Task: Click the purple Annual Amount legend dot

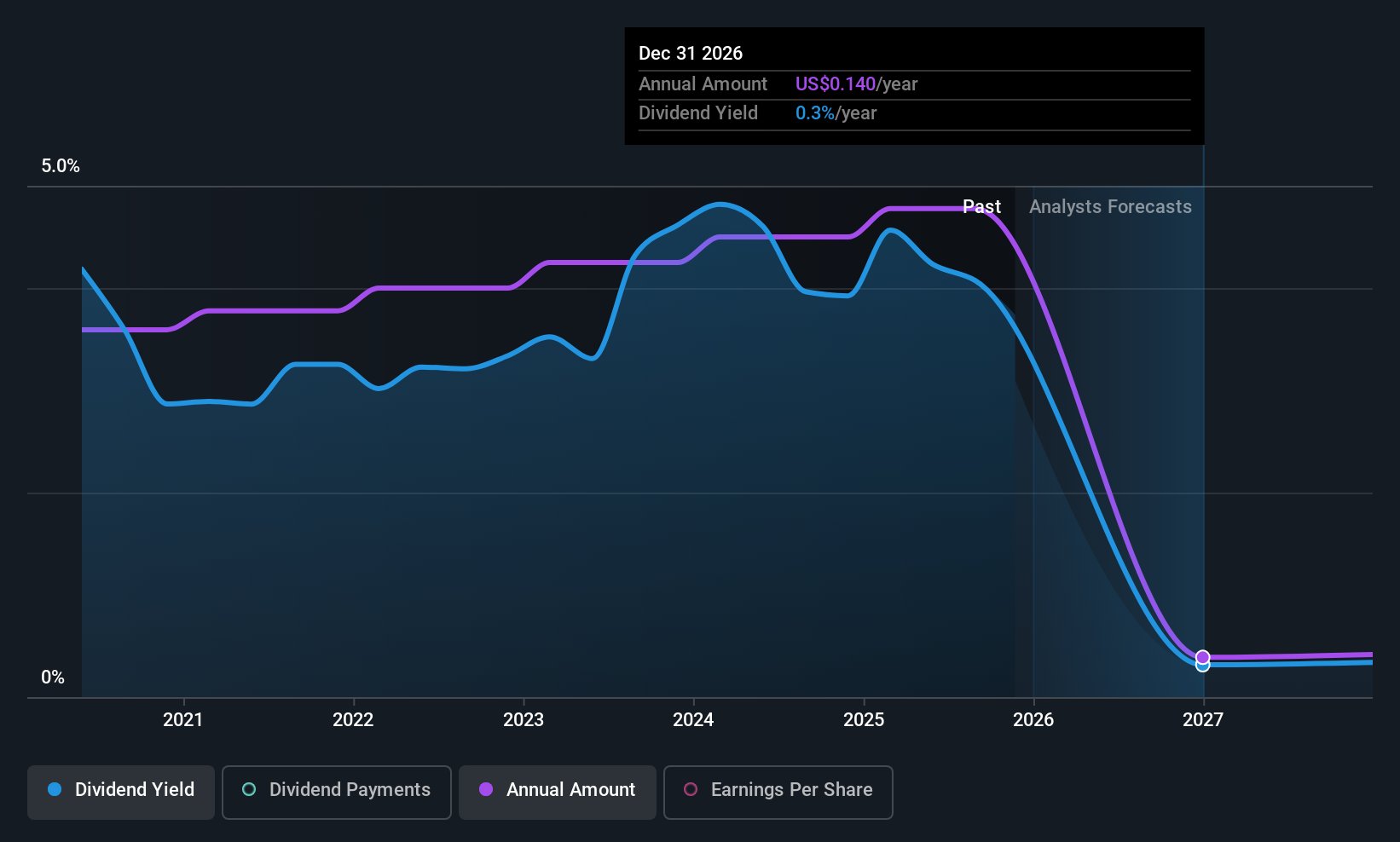Action: pos(486,789)
